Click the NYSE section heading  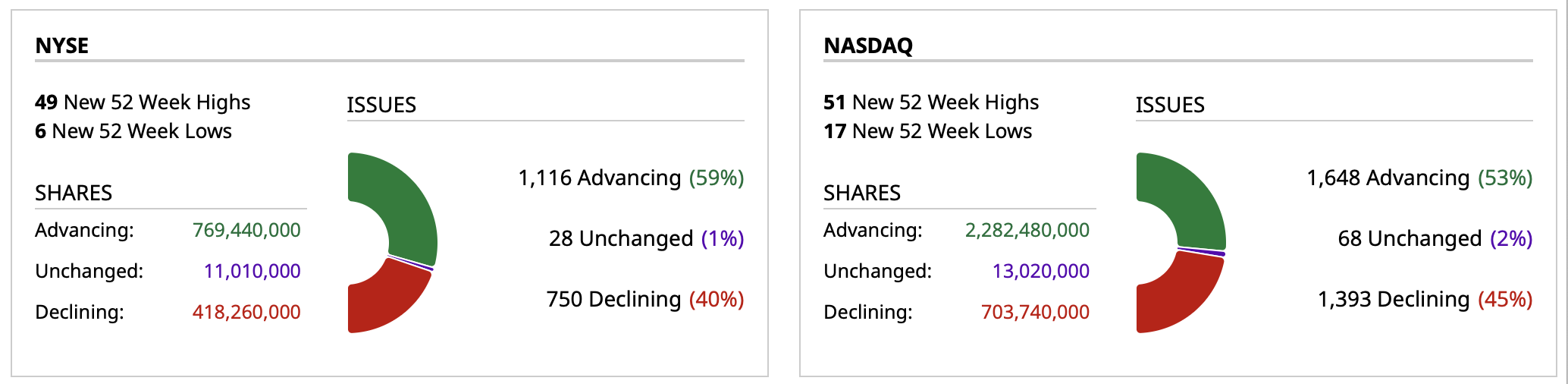click(x=62, y=46)
